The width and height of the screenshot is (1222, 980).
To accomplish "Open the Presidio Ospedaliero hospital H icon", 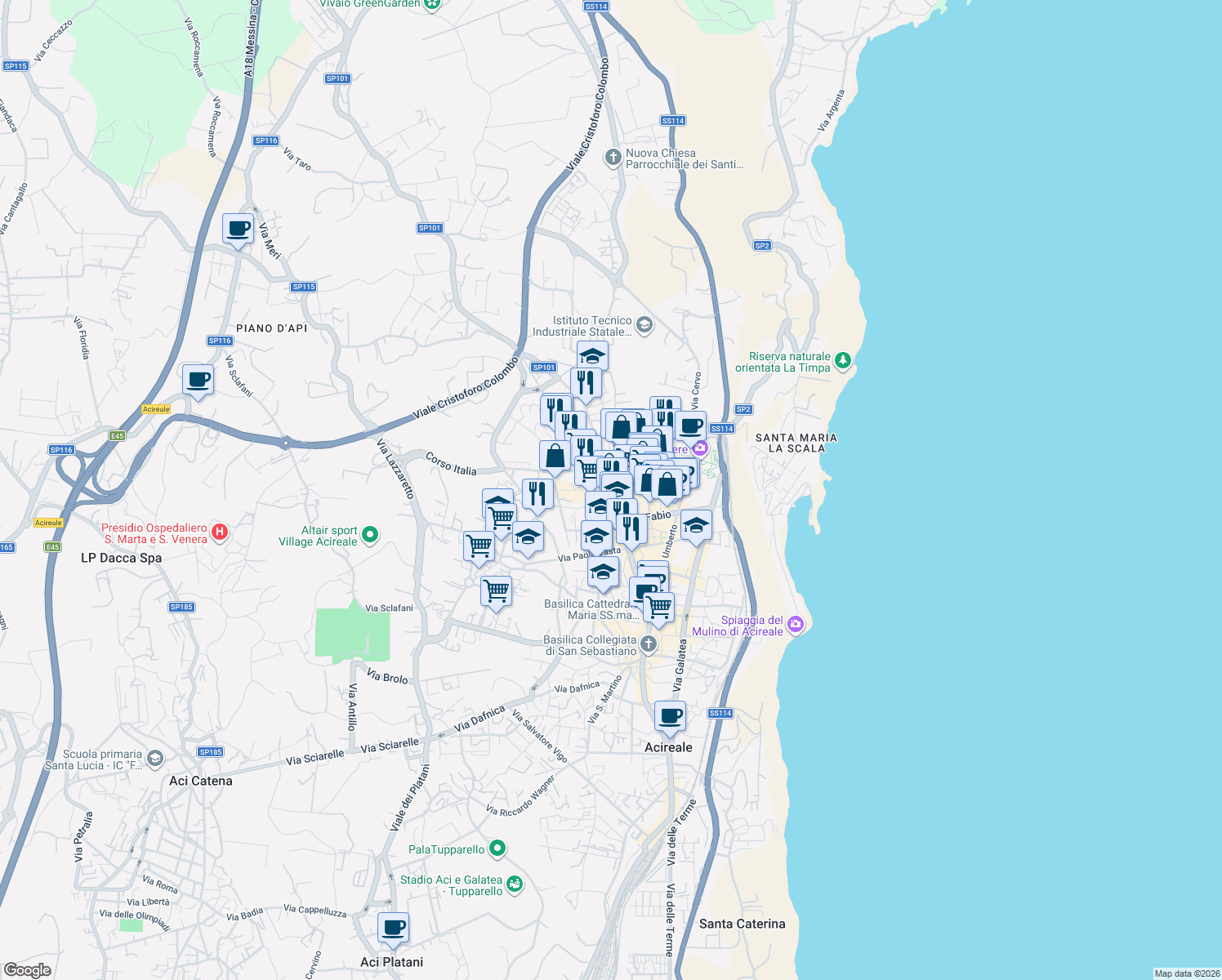I will click(219, 532).
